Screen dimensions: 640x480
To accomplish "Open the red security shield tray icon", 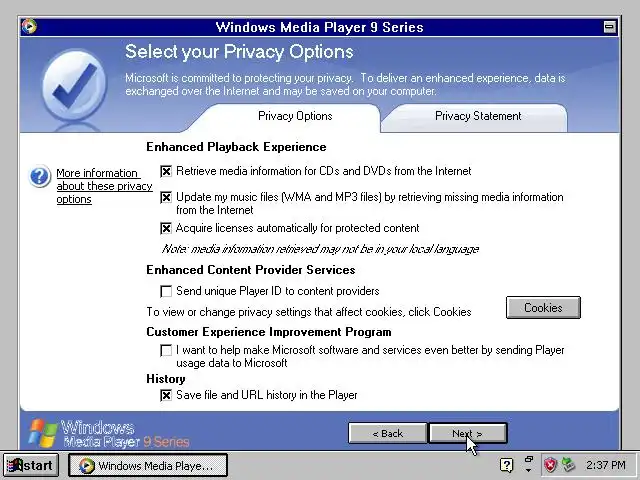I will coord(551,464).
